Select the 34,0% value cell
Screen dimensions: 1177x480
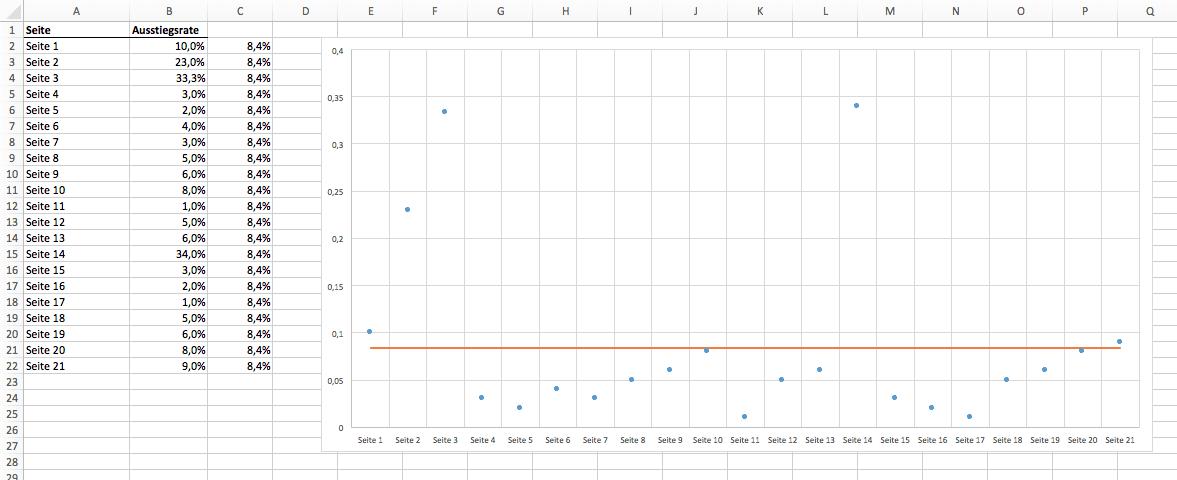tap(168, 254)
